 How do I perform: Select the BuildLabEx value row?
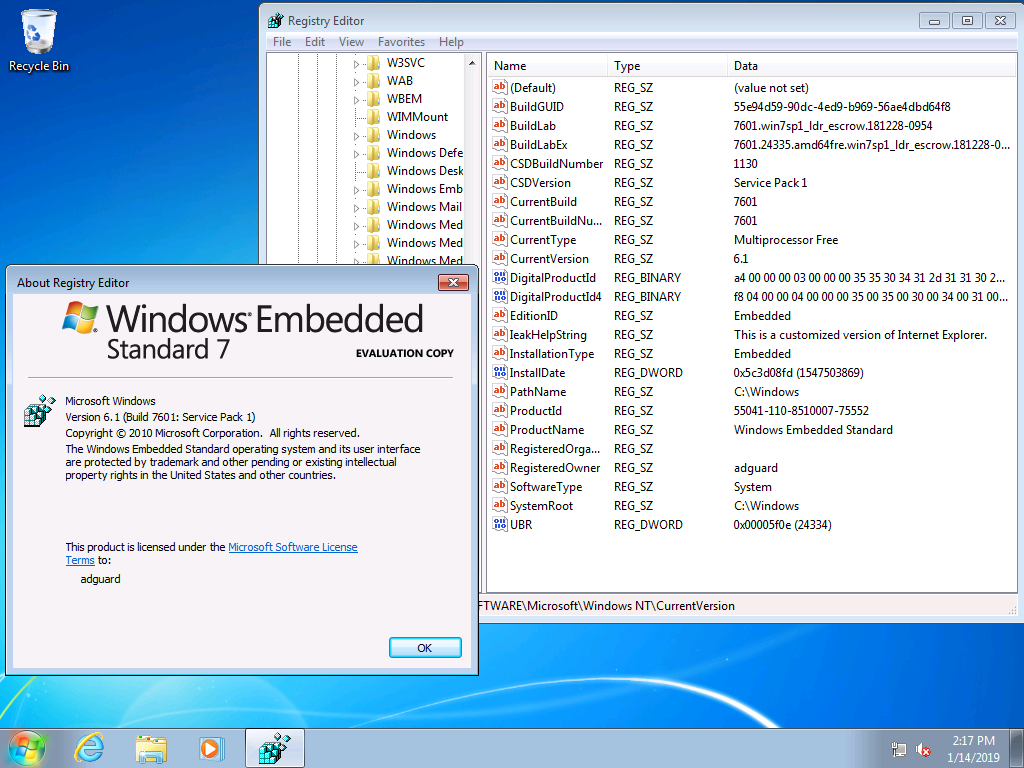point(752,144)
